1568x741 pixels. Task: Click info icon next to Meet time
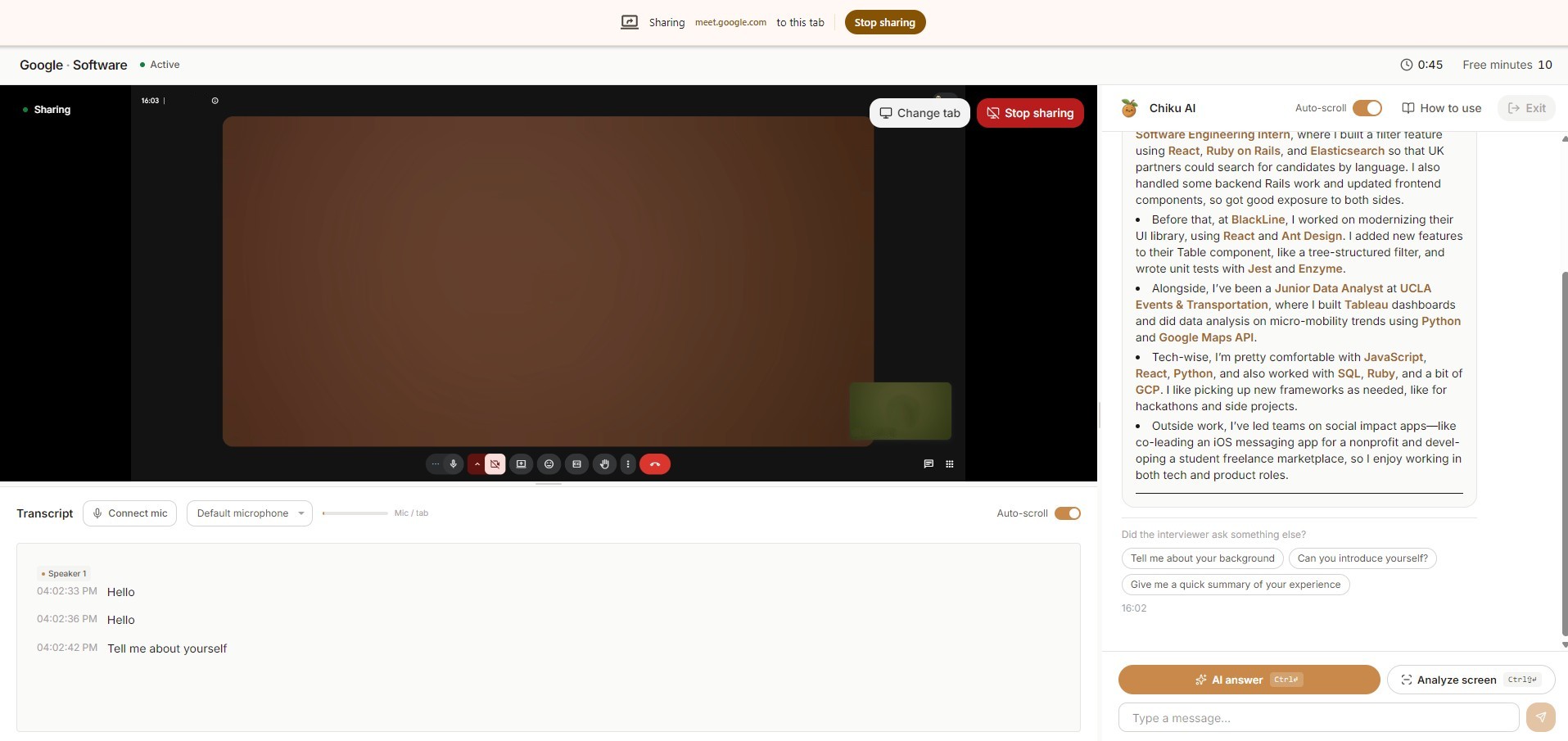click(215, 101)
